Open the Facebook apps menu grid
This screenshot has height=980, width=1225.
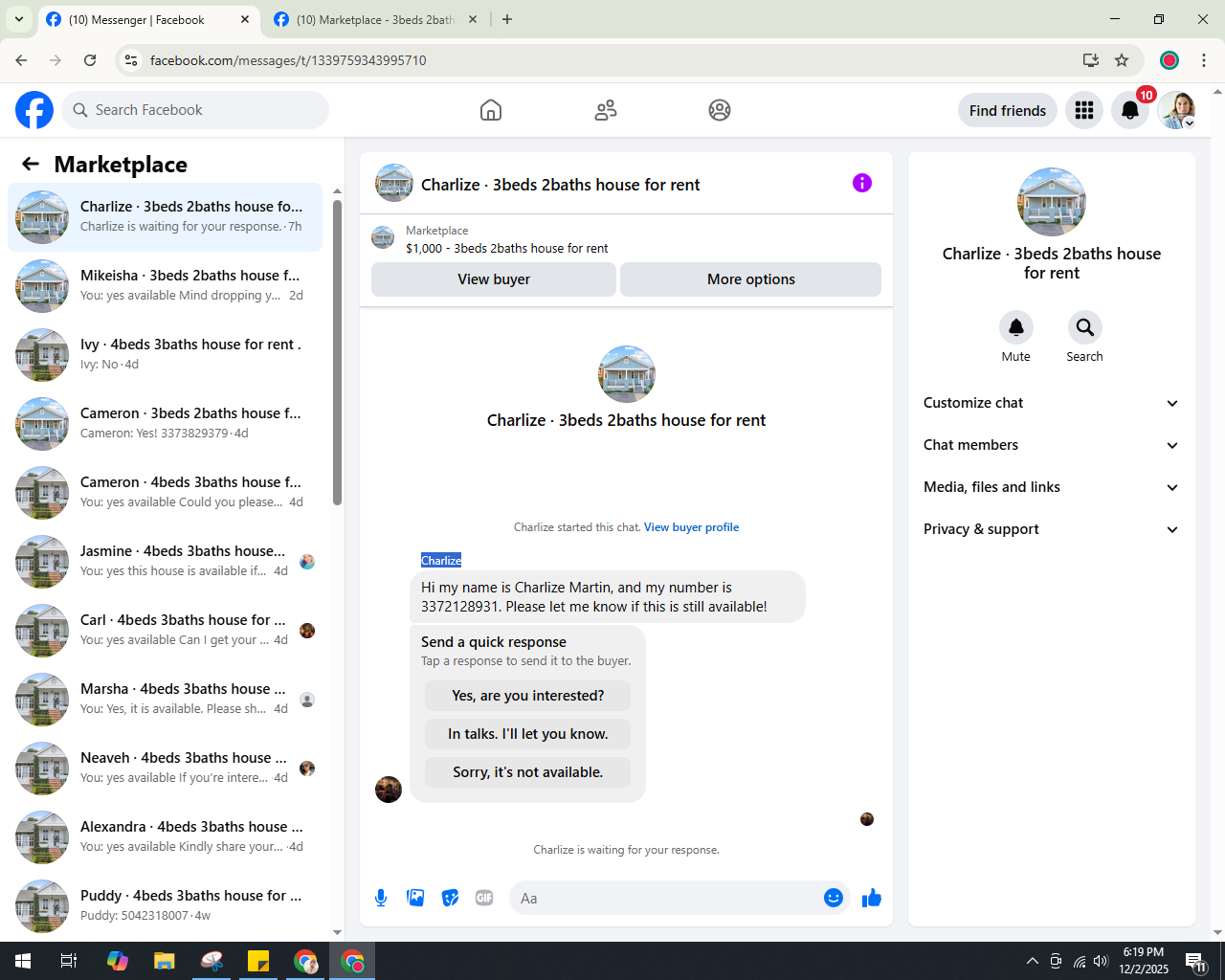point(1084,110)
